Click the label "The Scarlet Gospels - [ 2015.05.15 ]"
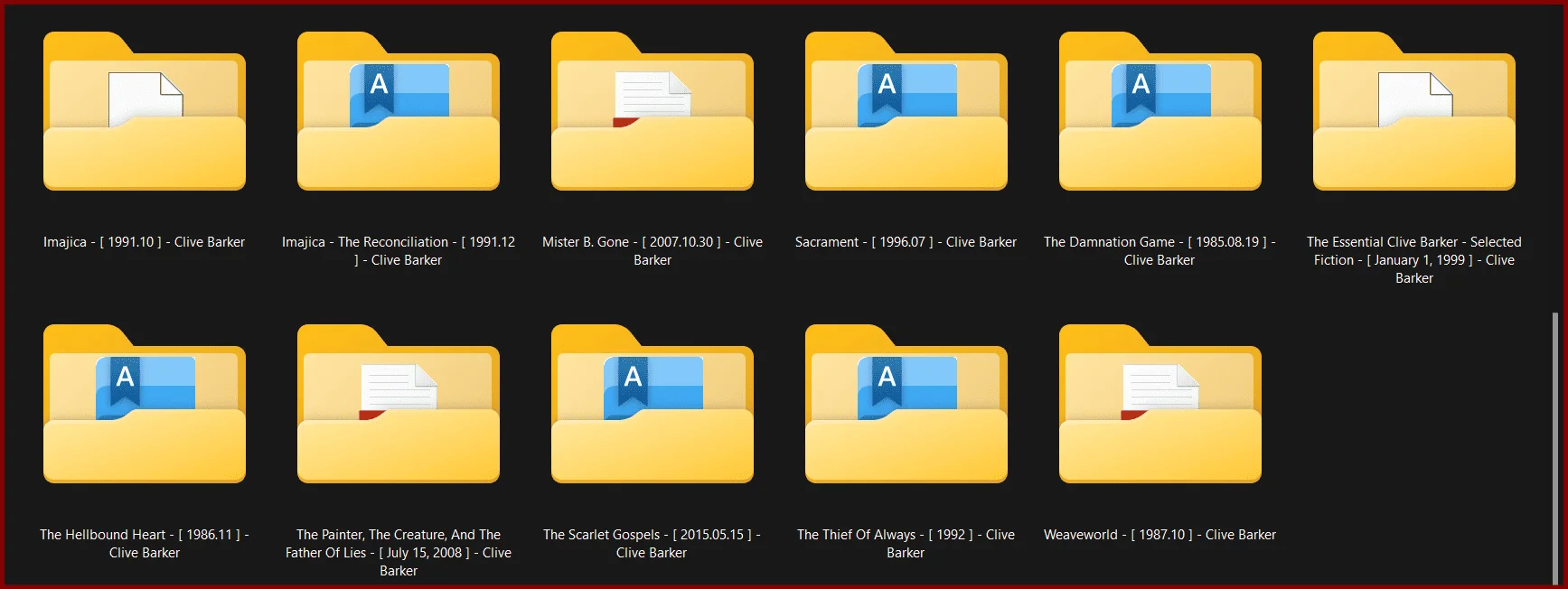Viewport: 1568px width, 589px height. click(647, 535)
